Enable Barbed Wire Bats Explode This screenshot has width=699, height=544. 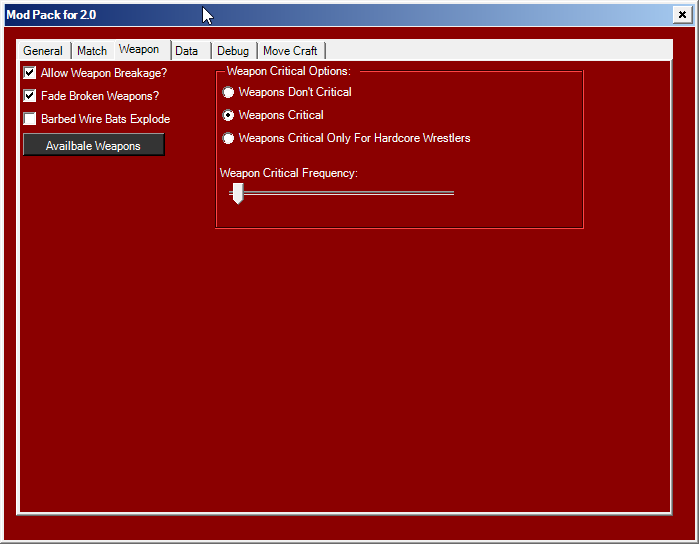(30, 119)
